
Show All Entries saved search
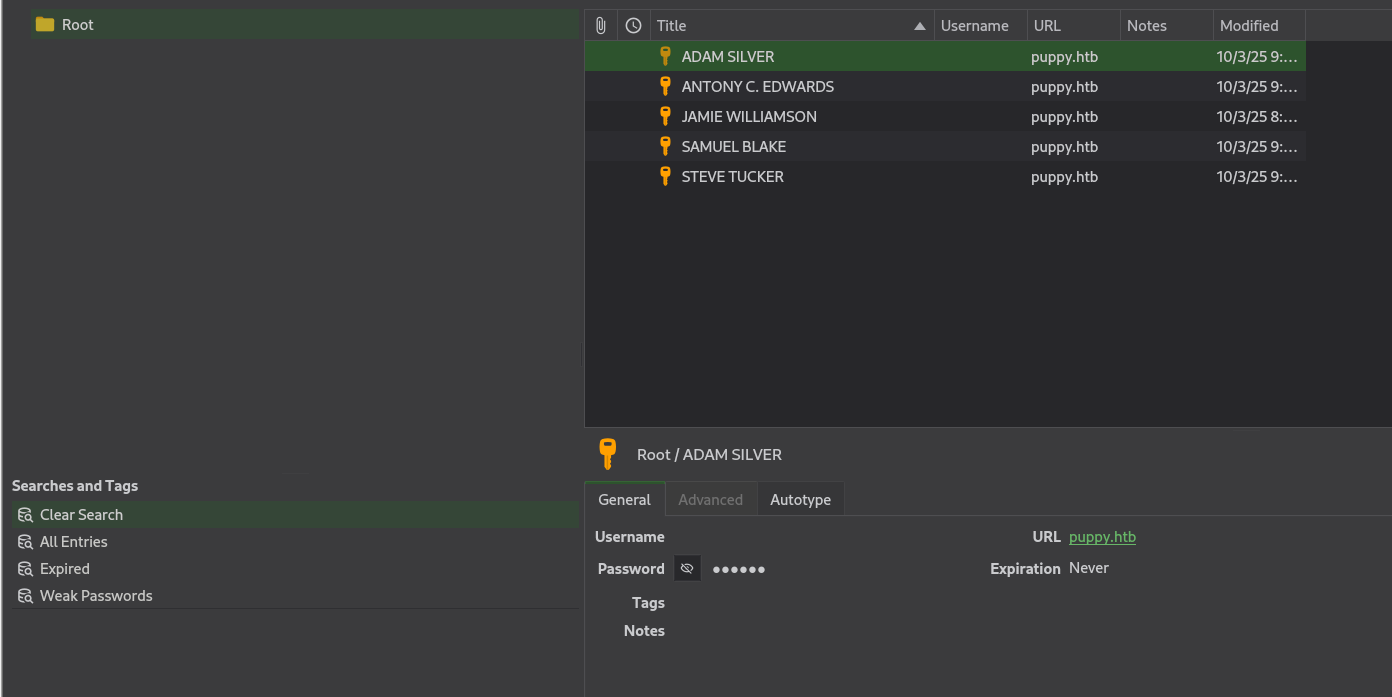coord(73,542)
